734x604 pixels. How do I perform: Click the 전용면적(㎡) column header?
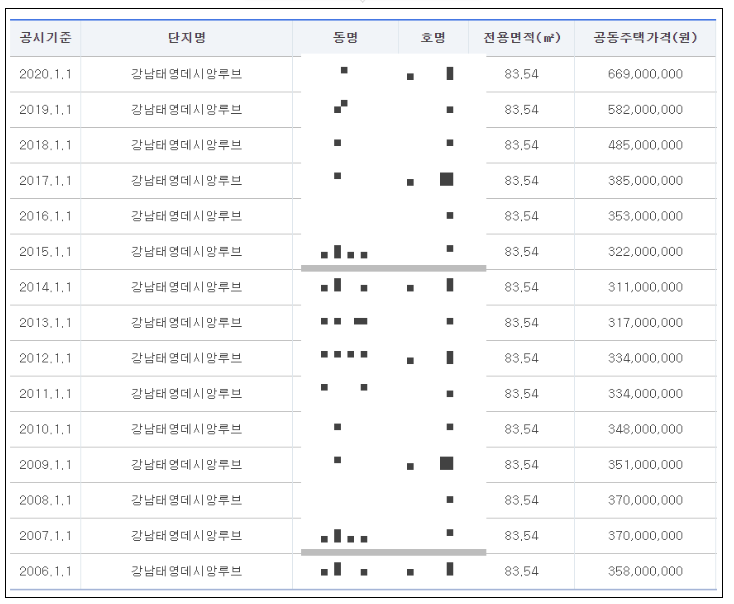tap(521, 37)
